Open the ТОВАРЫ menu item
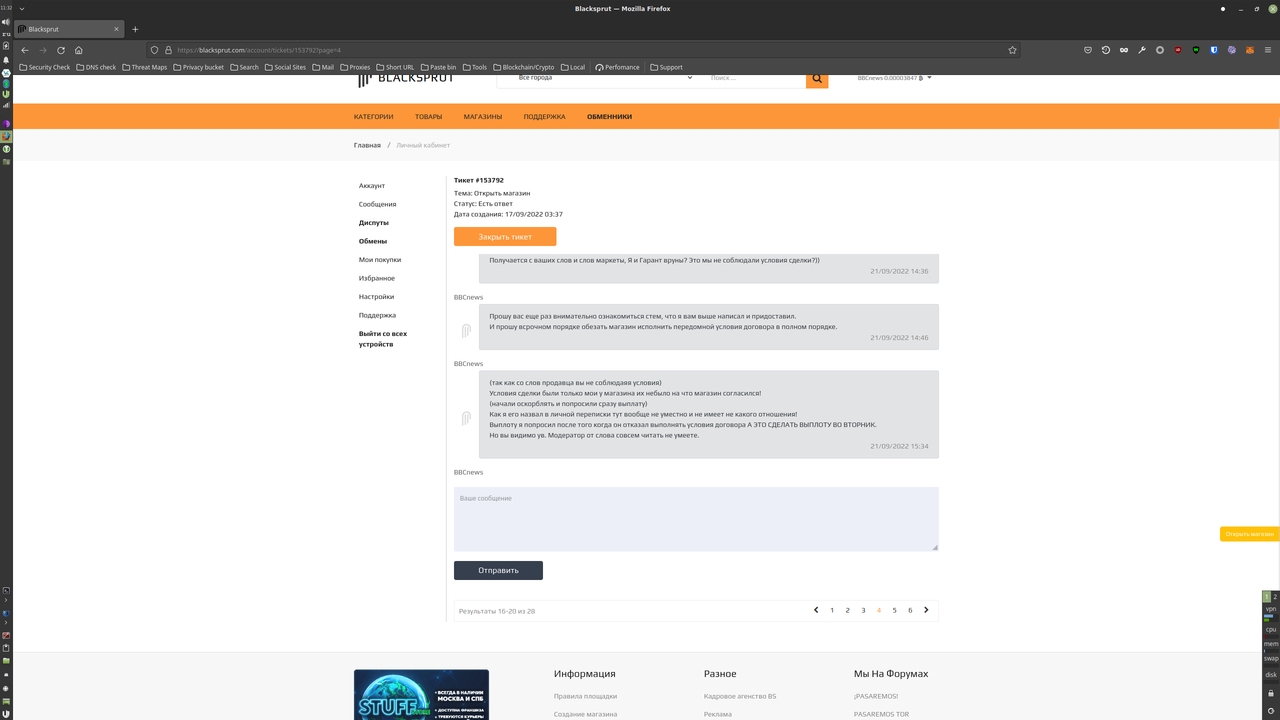 [428, 117]
